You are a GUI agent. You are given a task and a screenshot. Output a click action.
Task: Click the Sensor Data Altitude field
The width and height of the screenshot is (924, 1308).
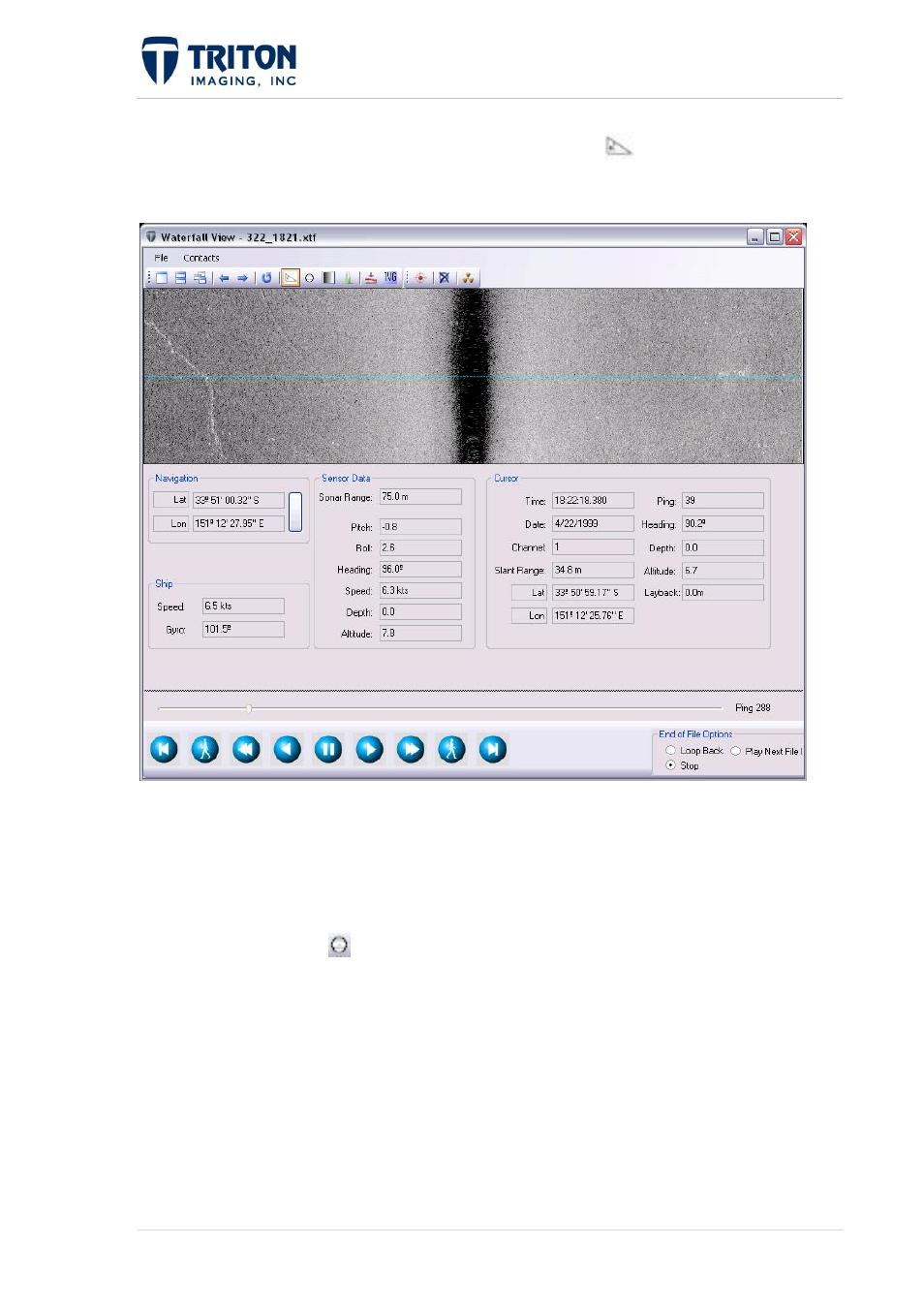(420, 633)
